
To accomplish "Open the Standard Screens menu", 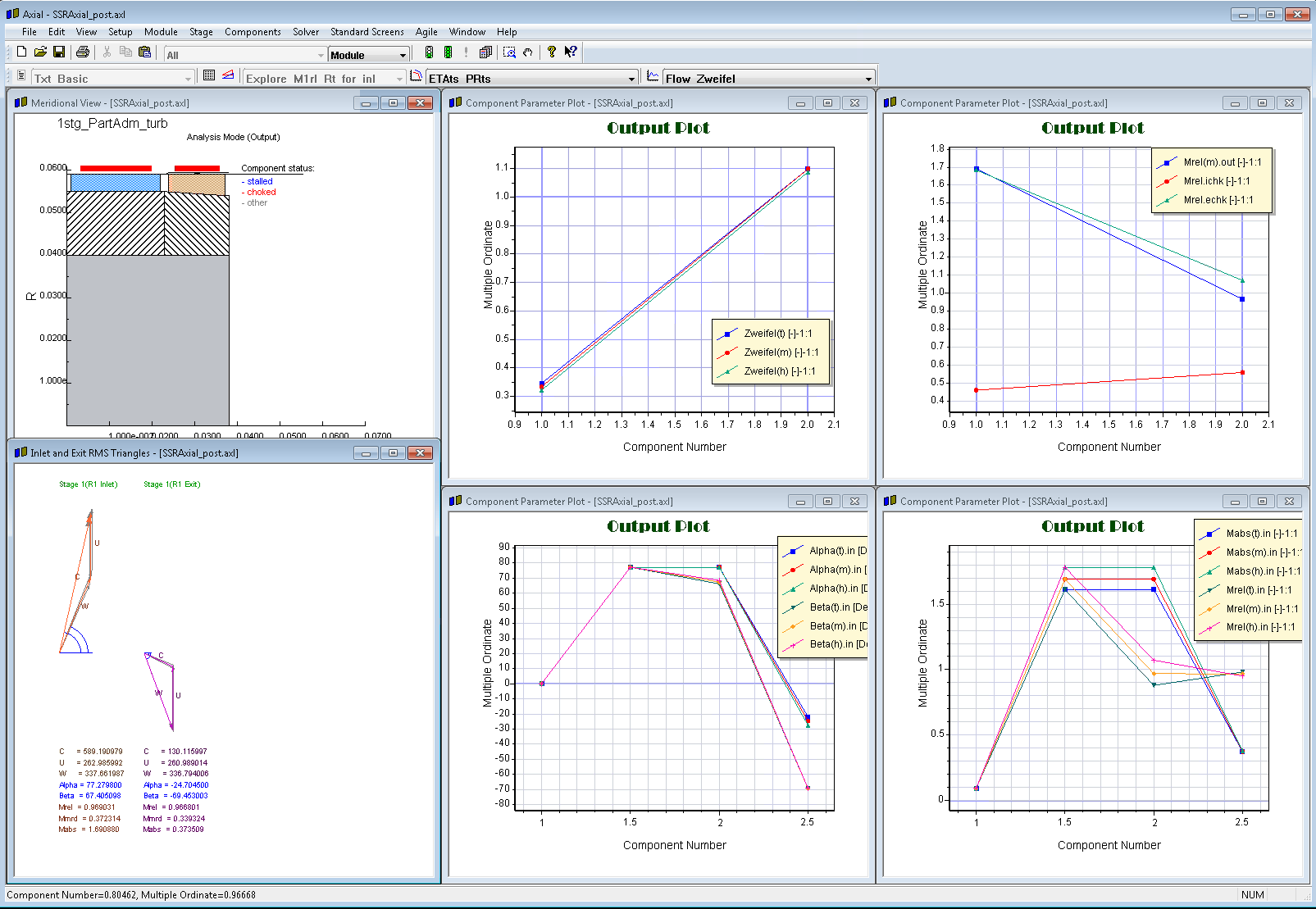I will pos(367,32).
